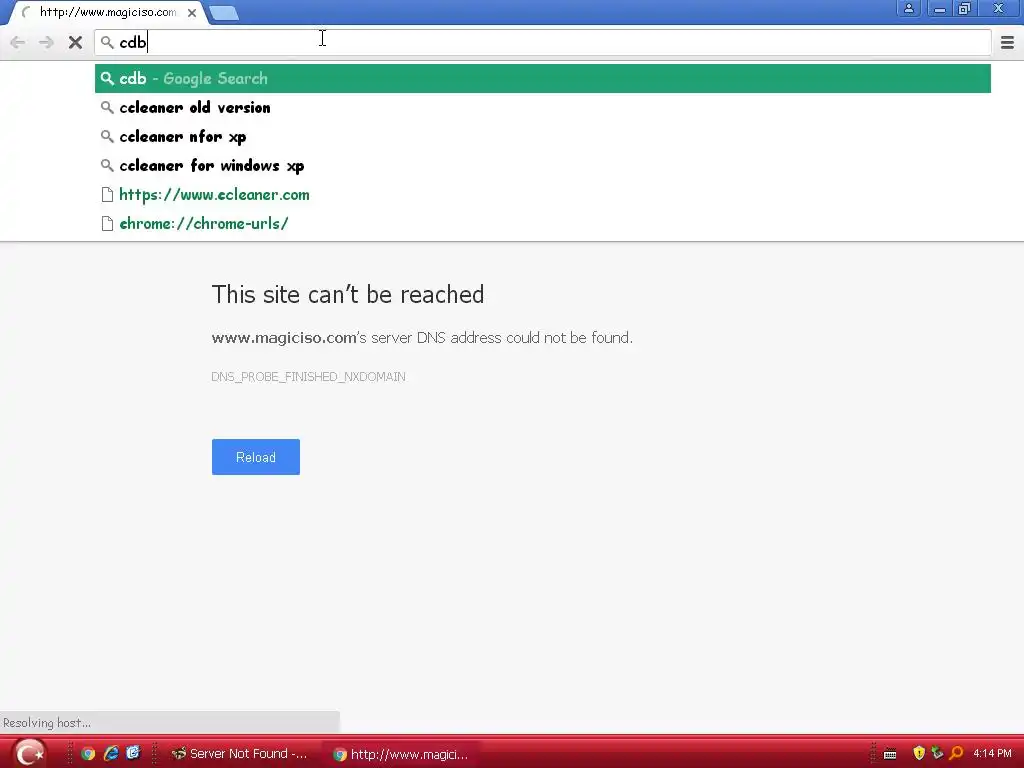Choose ccleaner nfor xp suggestion
The width and height of the screenshot is (1024, 768).
543,136
